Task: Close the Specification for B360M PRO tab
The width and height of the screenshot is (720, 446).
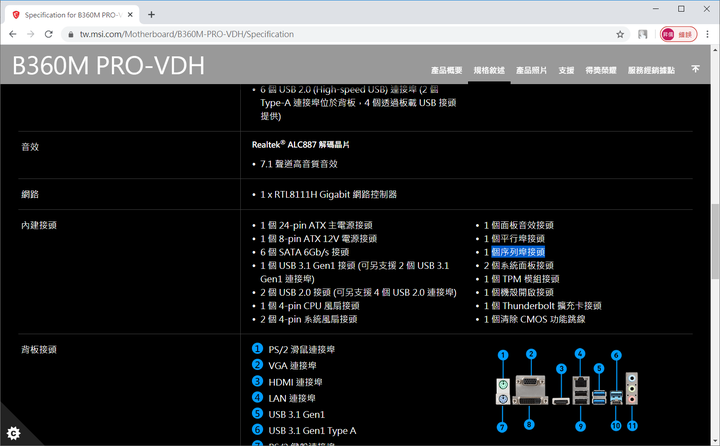Action: 130,15
